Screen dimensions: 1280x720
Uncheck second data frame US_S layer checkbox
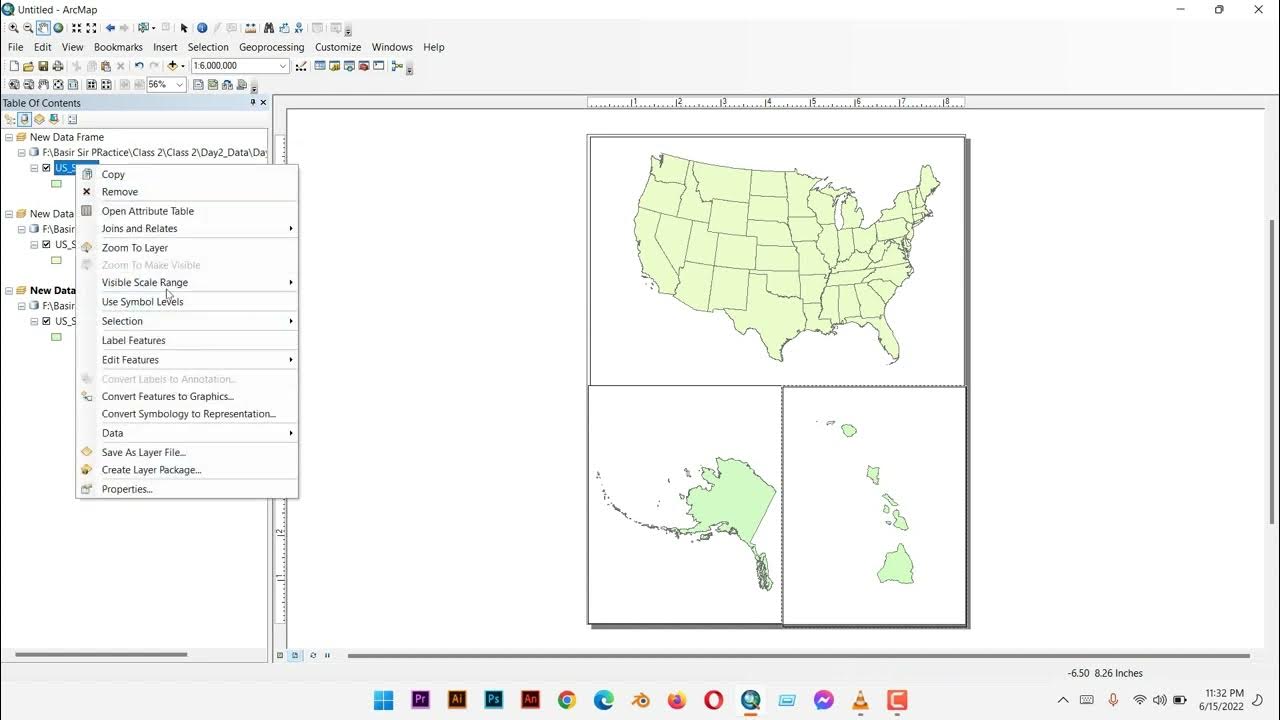(46, 244)
